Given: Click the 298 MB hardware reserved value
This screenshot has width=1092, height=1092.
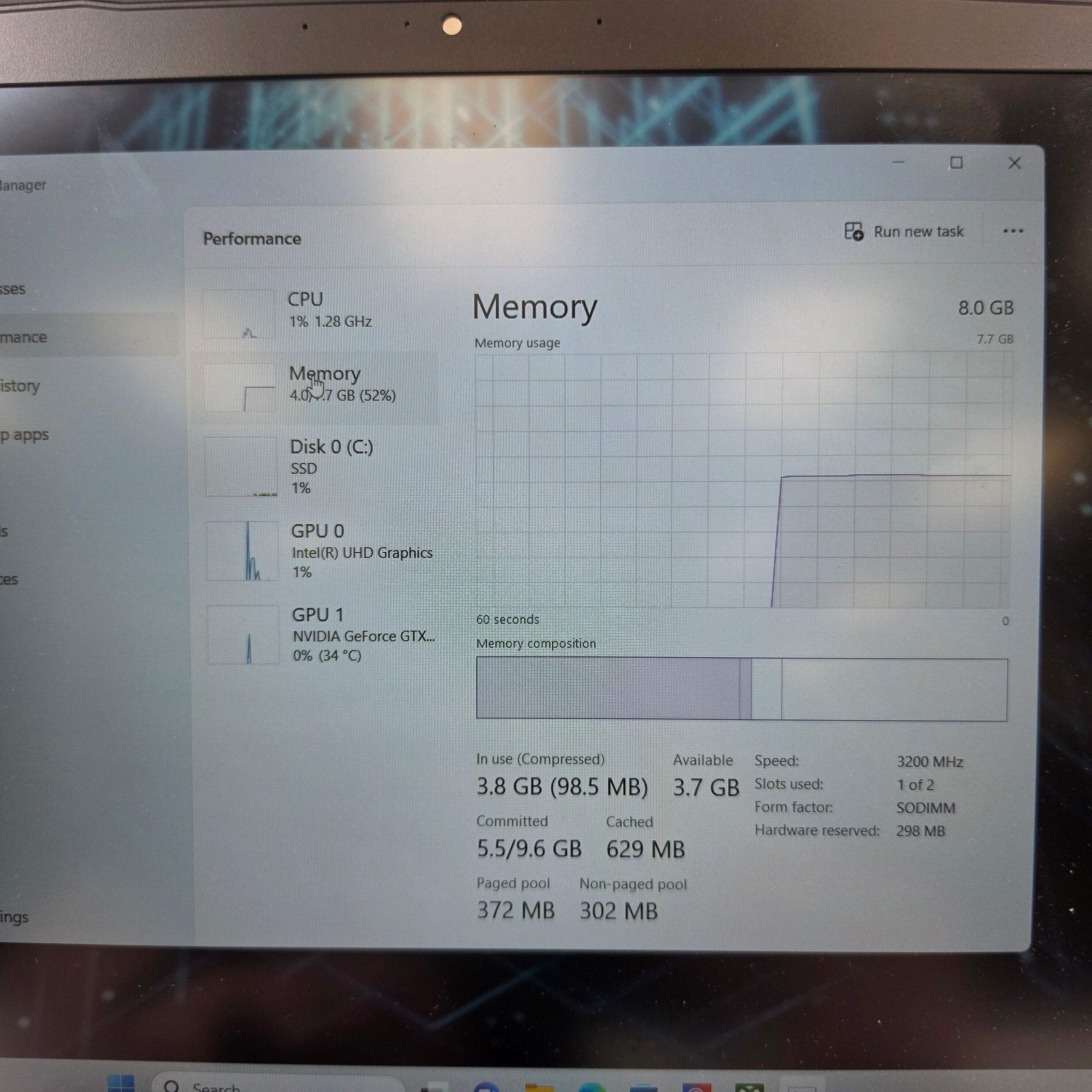Looking at the screenshot, I should click(x=921, y=831).
